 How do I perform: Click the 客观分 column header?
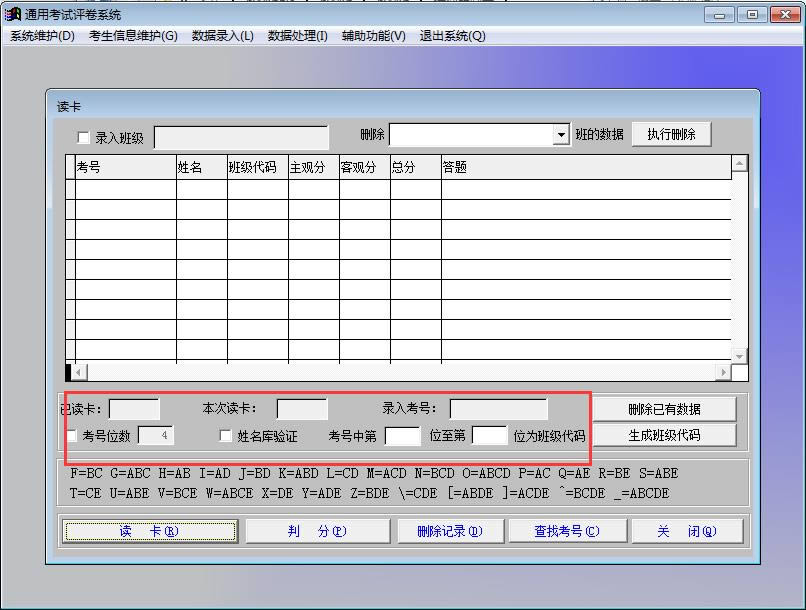364,167
